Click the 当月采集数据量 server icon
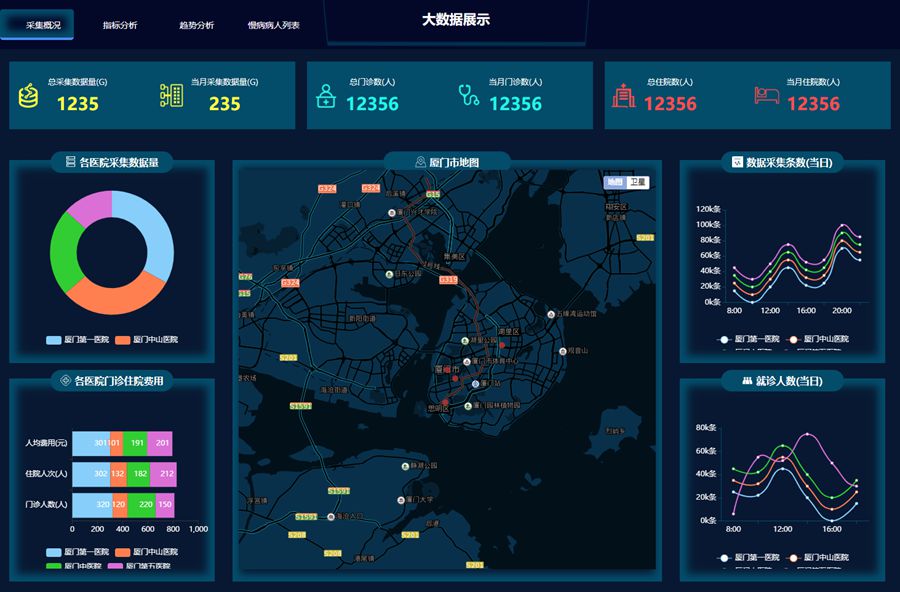900x592 pixels. pos(171,96)
